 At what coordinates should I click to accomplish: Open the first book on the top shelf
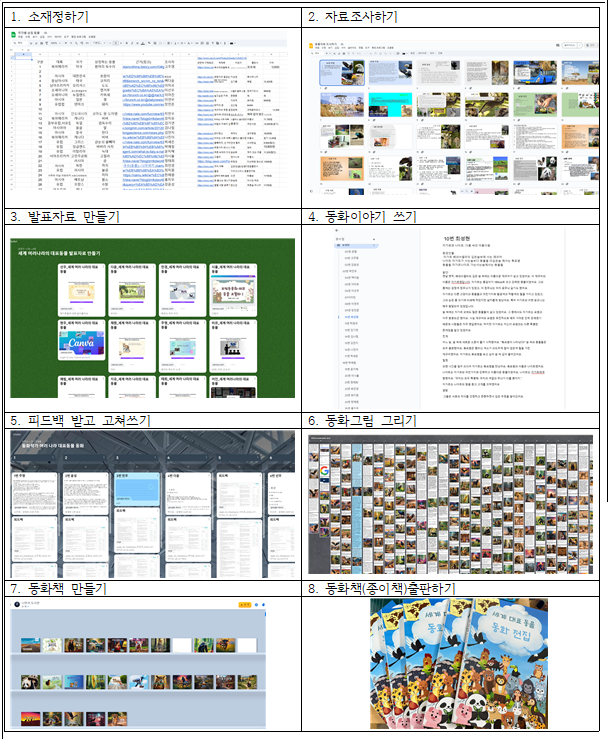pos(30,645)
